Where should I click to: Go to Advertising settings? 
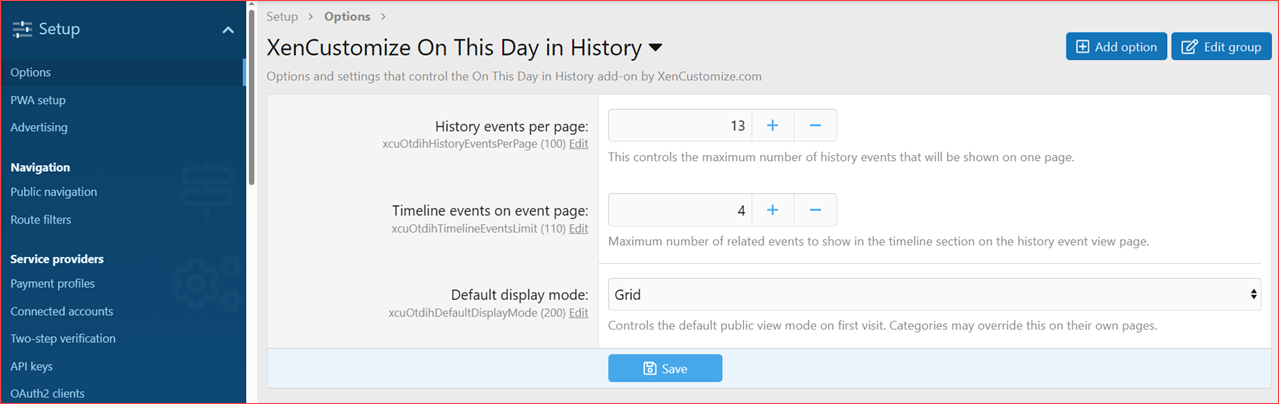pos(39,127)
